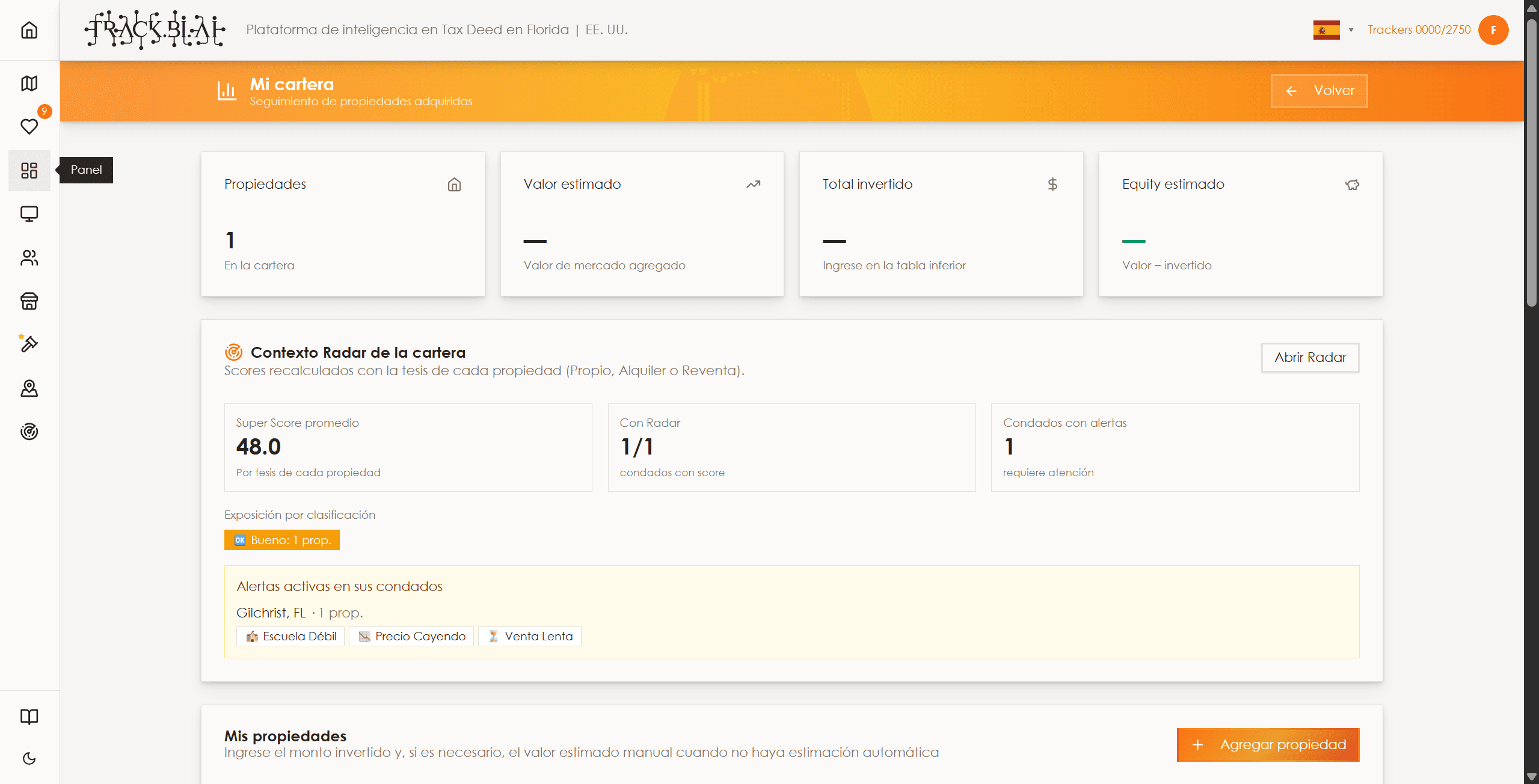Open the store marketplace icon
The height and width of the screenshot is (784, 1539).
click(29, 301)
